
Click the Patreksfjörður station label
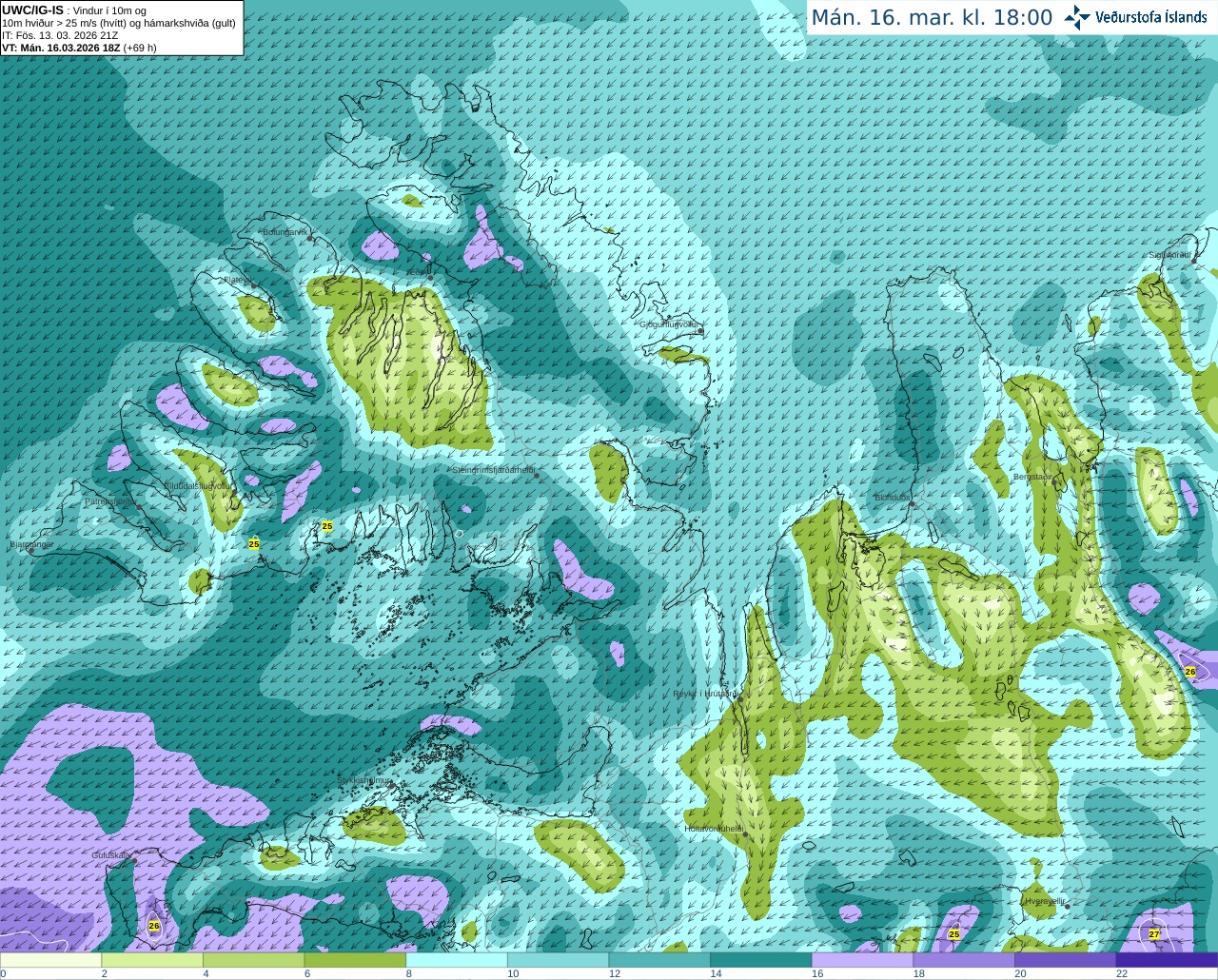[x=110, y=501]
